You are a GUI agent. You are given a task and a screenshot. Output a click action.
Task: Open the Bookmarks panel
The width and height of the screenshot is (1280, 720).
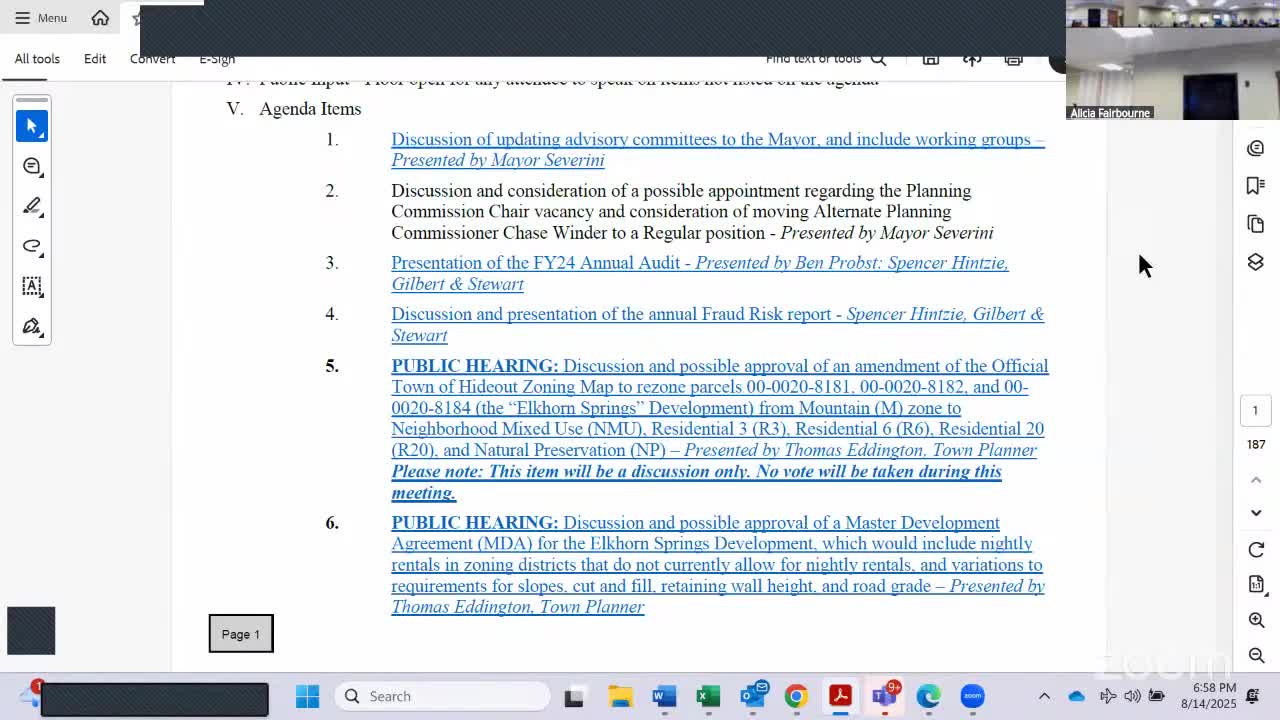pos(1256,186)
